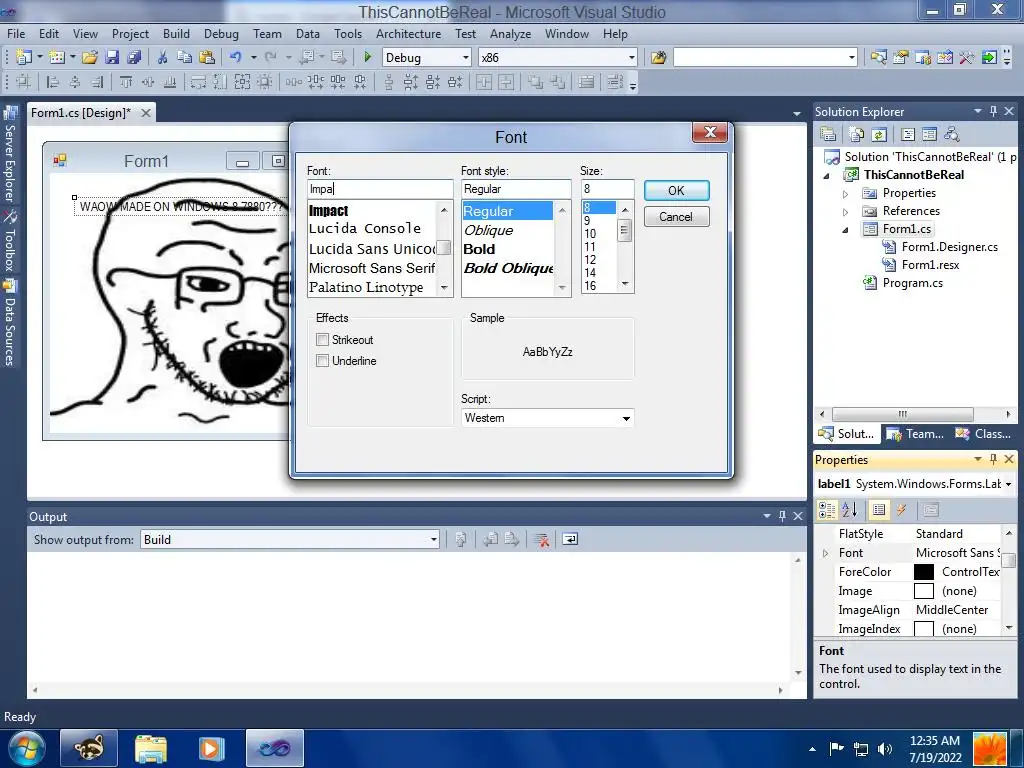The width and height of the screenshot is (1024, 768).
Task: Click View Code icon in Solution Explorer
Action: pyautogui.click(x=908, y=135)
